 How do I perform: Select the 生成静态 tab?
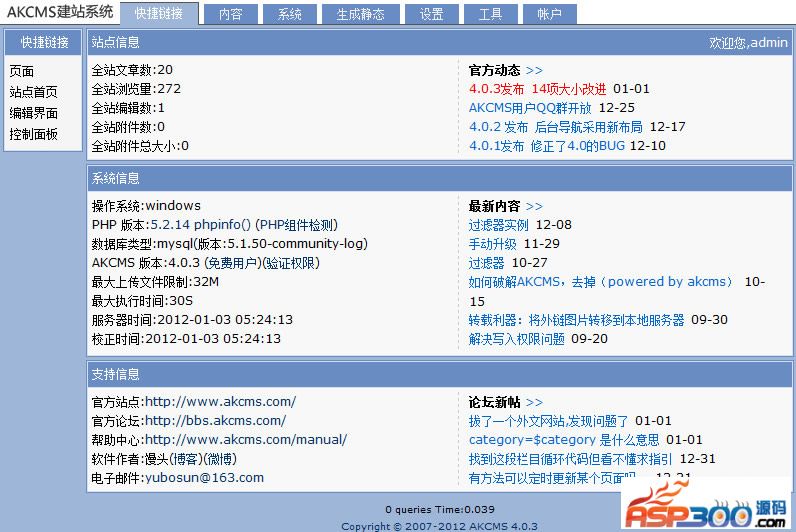pos(360,14)
